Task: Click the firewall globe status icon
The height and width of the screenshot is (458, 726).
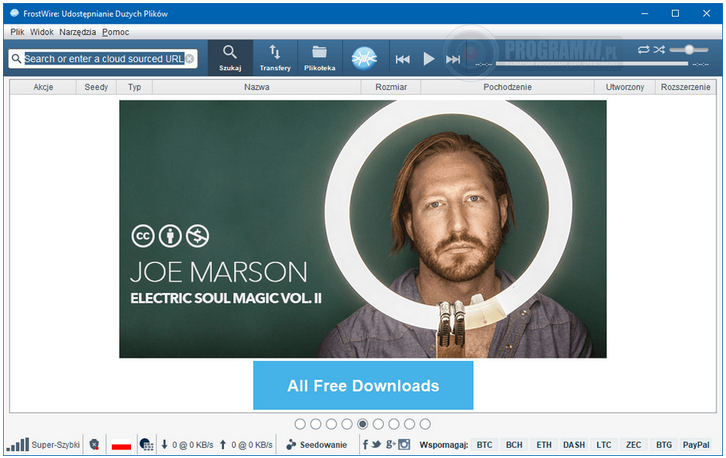Action: [146, 445]
